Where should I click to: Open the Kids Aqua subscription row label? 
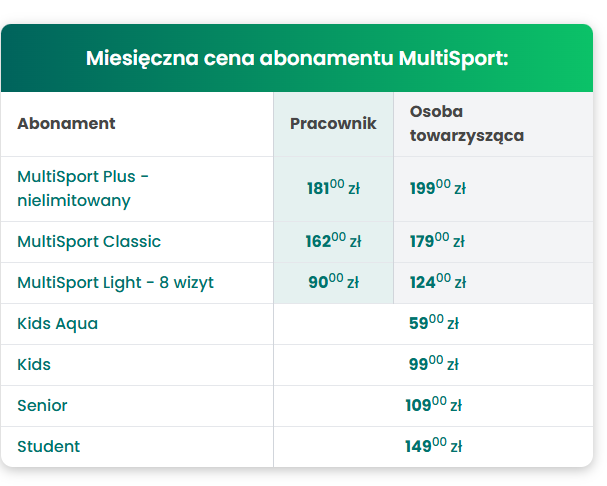point(57,324)
